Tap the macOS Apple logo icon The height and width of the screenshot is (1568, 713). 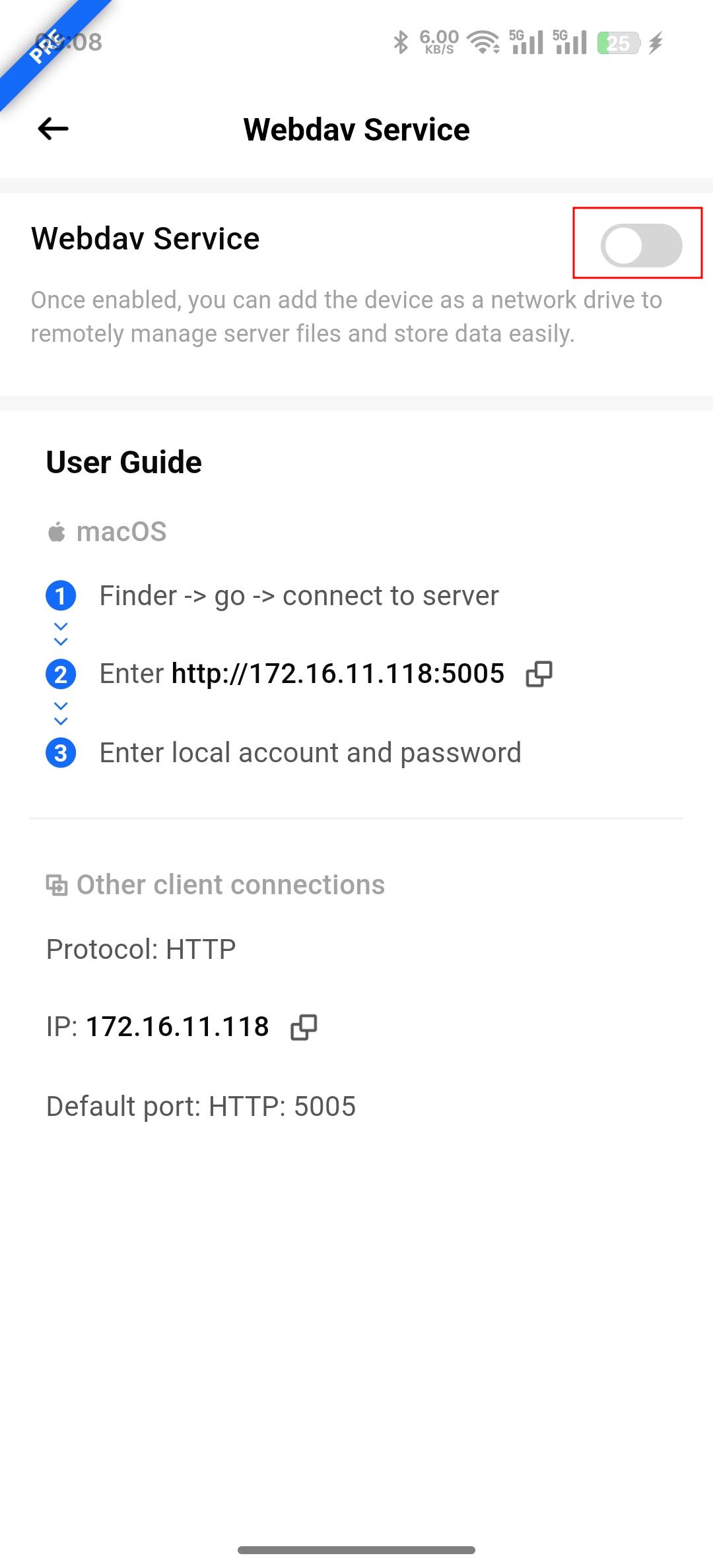tap(57, 532)
